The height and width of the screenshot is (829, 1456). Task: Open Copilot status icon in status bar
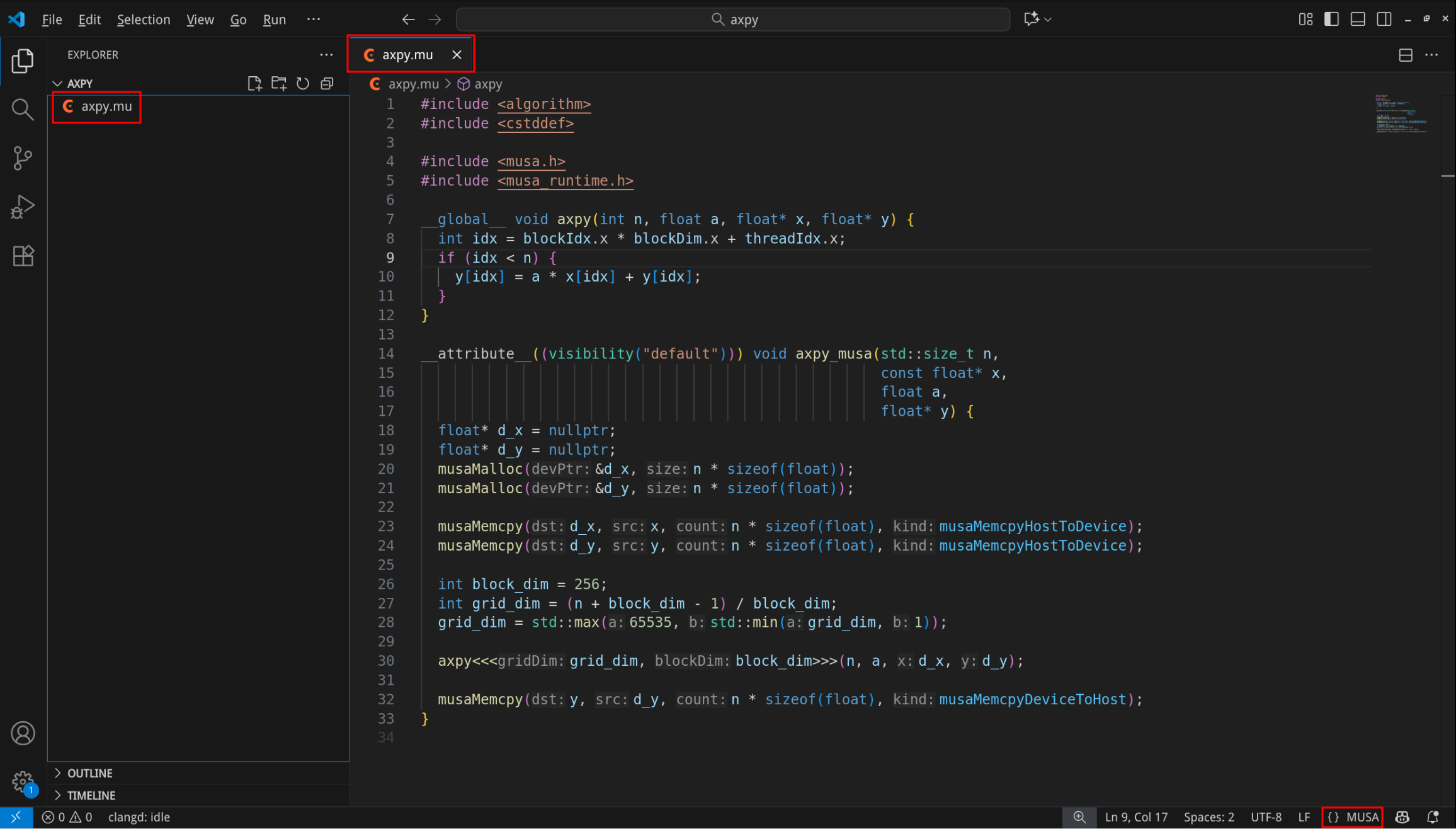[1402, 817]
